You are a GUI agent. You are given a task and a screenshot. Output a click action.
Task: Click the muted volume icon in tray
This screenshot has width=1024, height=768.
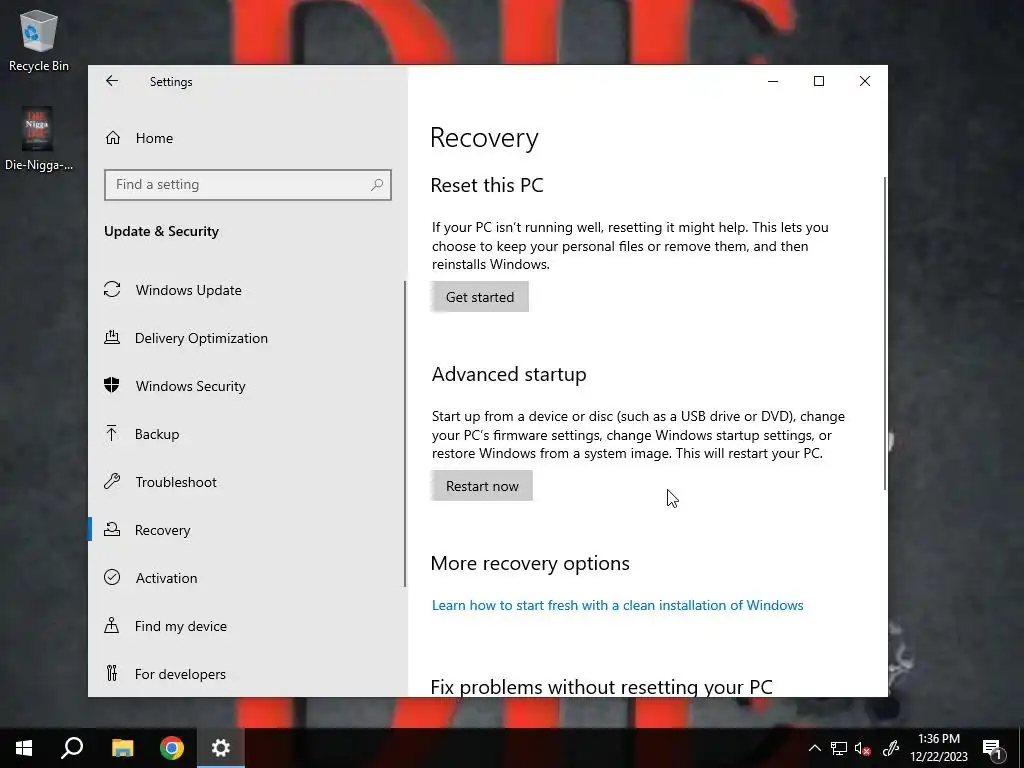[863, 748]
